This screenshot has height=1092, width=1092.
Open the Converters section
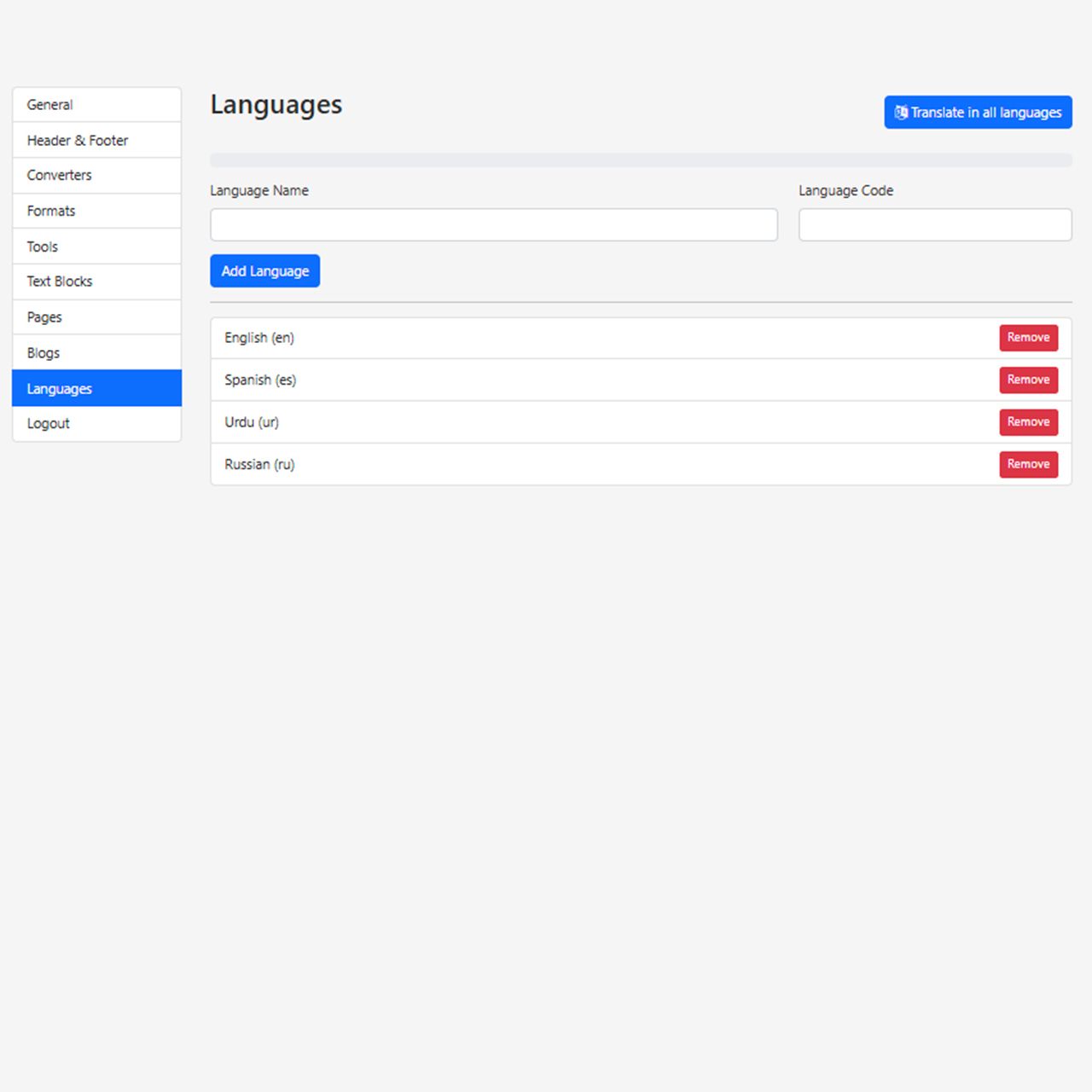(97, 176)
